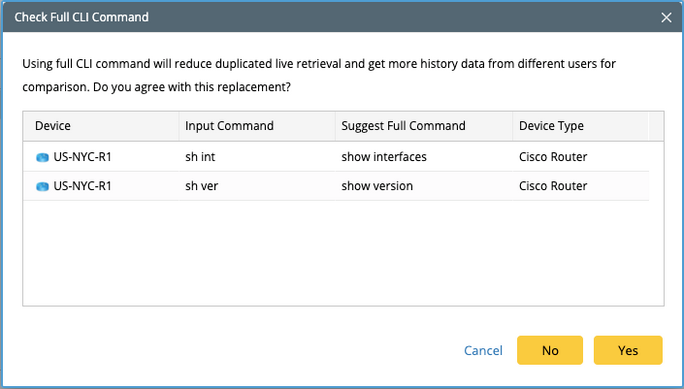The image size is (684, 389).
Task: Click the Check Full CLI Command title bar
Action: 332,17
